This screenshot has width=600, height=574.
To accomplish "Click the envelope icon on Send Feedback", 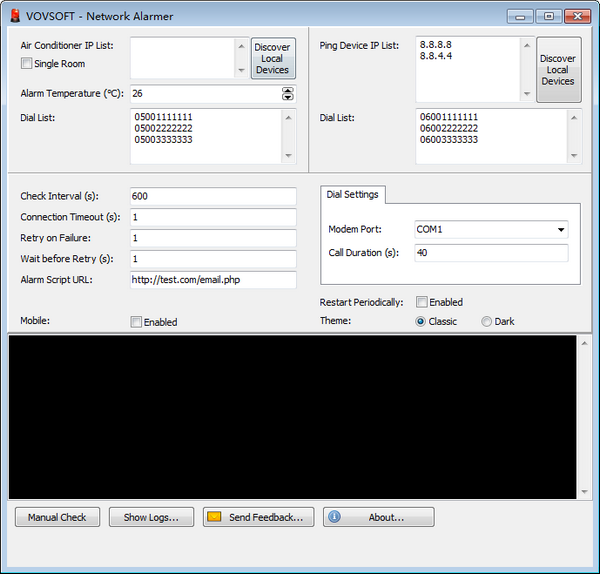I will 214,517.
